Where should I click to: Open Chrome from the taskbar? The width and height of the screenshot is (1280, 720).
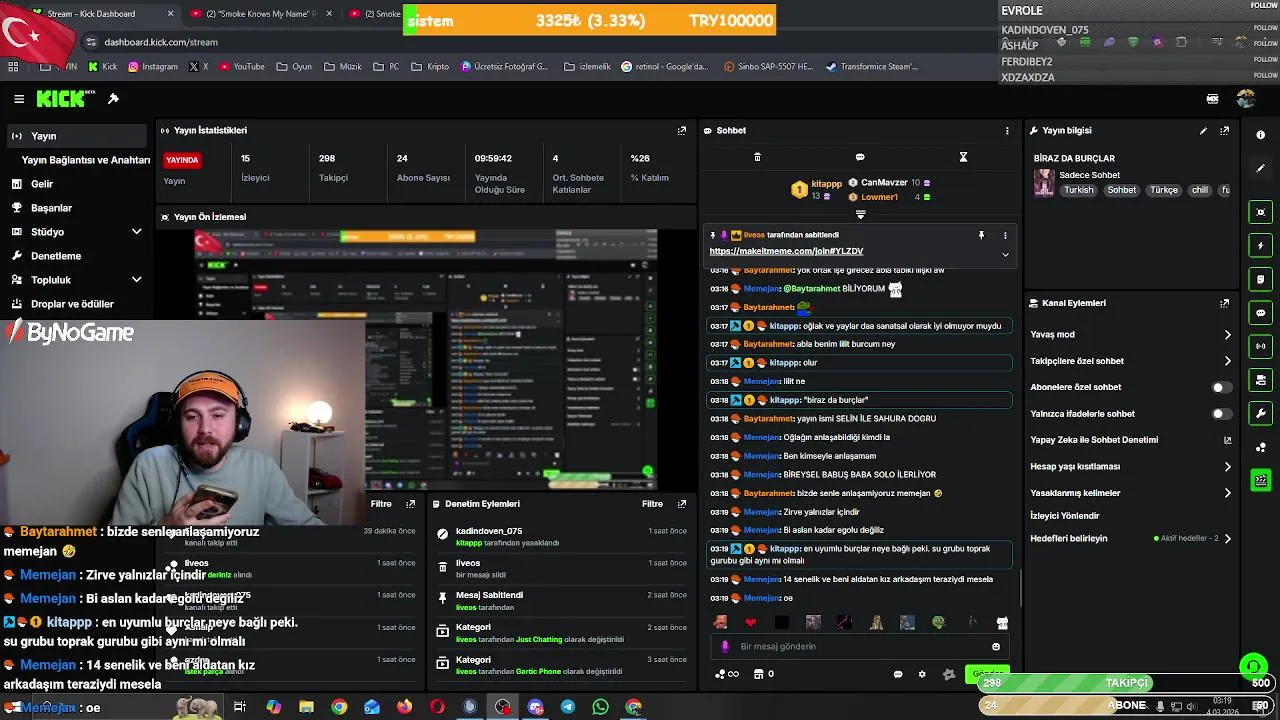coord(339,707)
